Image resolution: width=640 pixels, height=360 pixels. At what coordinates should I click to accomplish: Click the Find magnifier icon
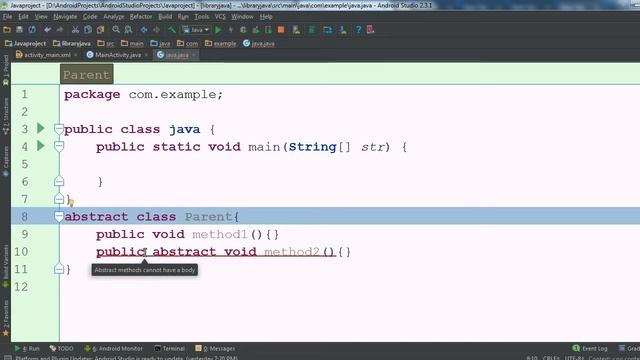116,30
